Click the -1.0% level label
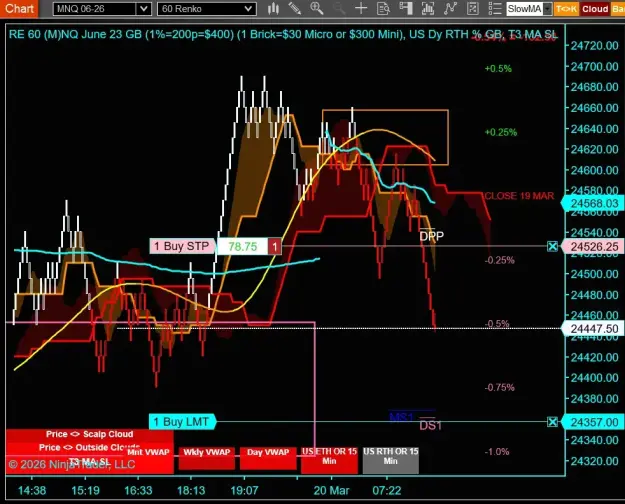The height and width of the screenshot is (504, 625). (x=497, y=452)
